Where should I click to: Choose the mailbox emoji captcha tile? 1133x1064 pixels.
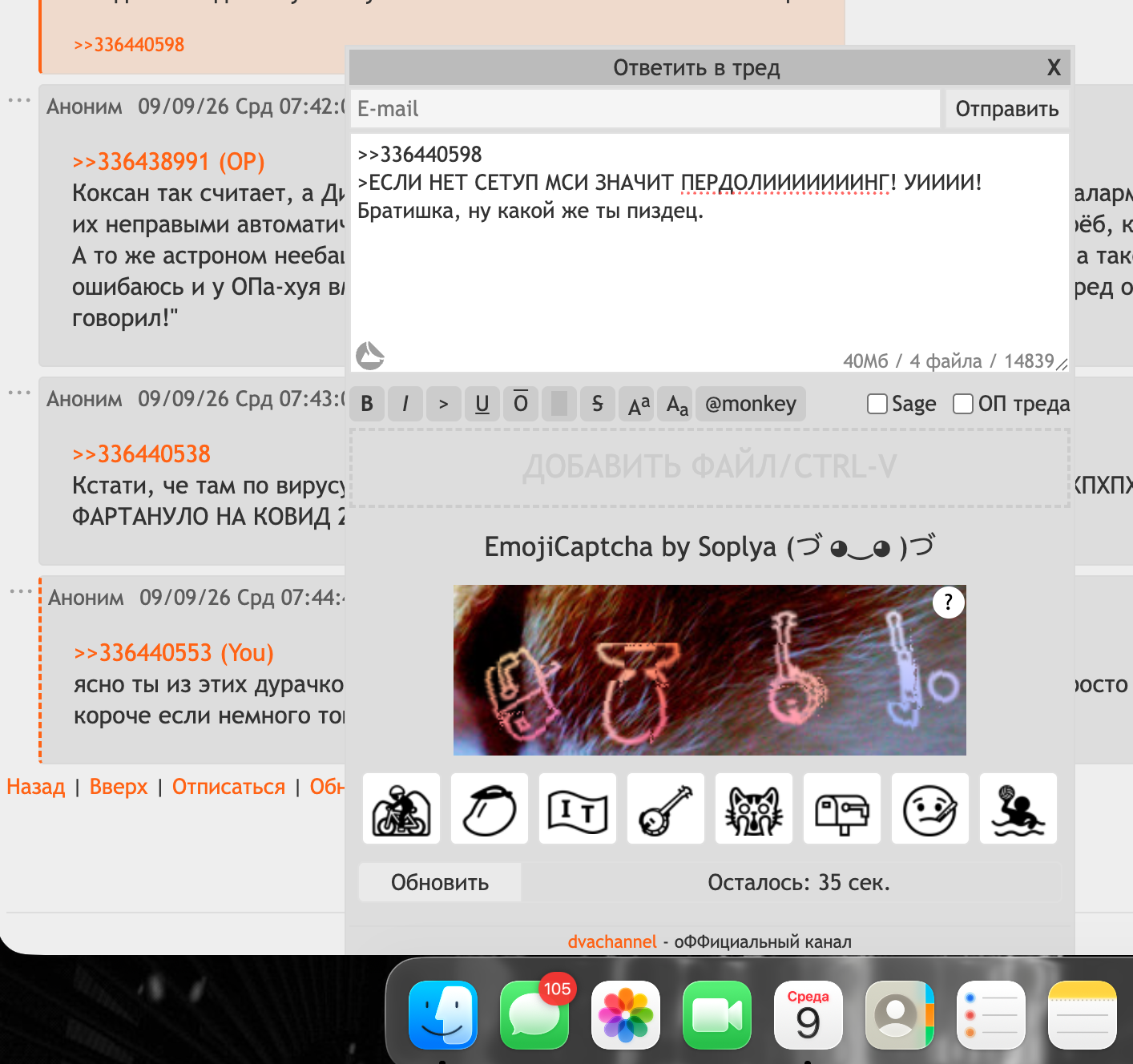pyautogui.click(x=842, y=808)
